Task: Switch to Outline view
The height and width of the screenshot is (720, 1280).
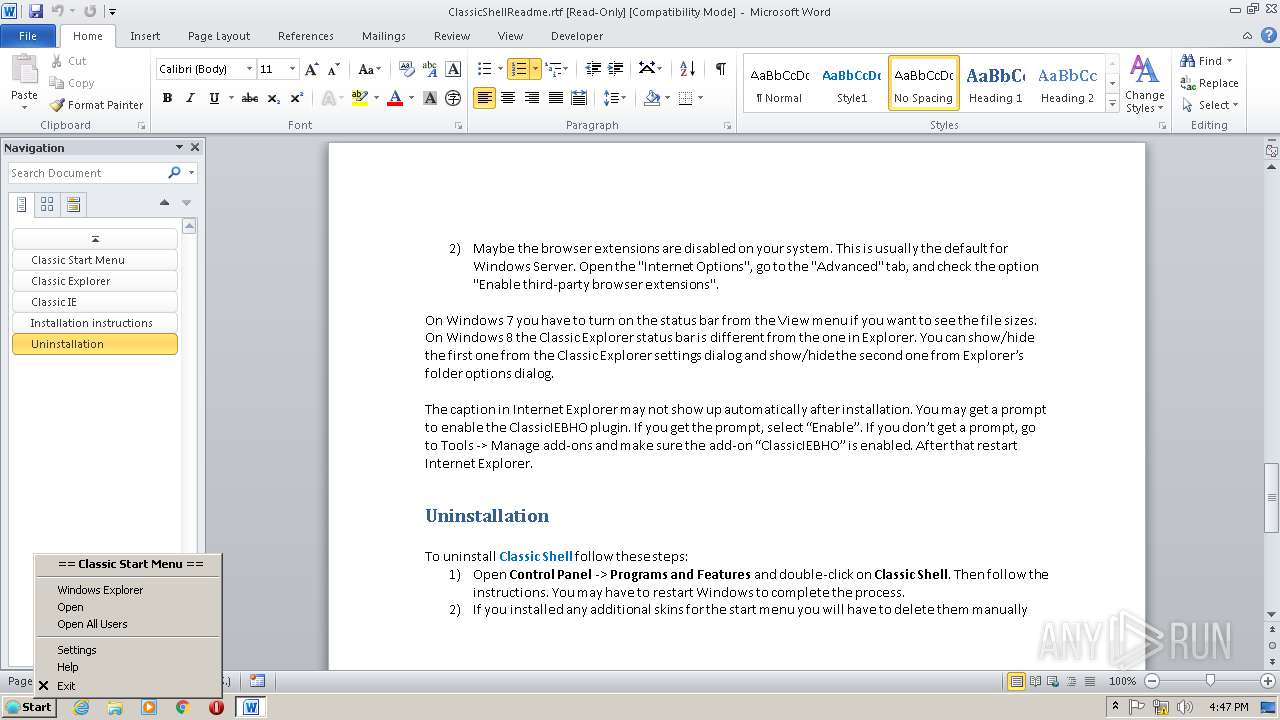Action: (x=1071, y=681)
